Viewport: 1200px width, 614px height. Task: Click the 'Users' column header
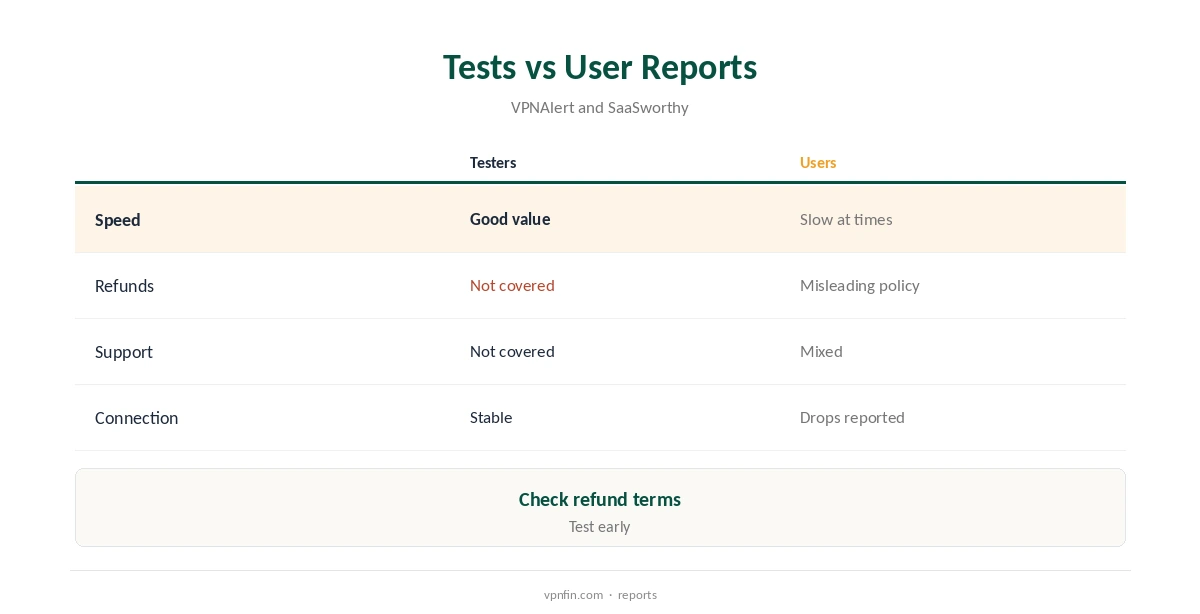point(818,162)
